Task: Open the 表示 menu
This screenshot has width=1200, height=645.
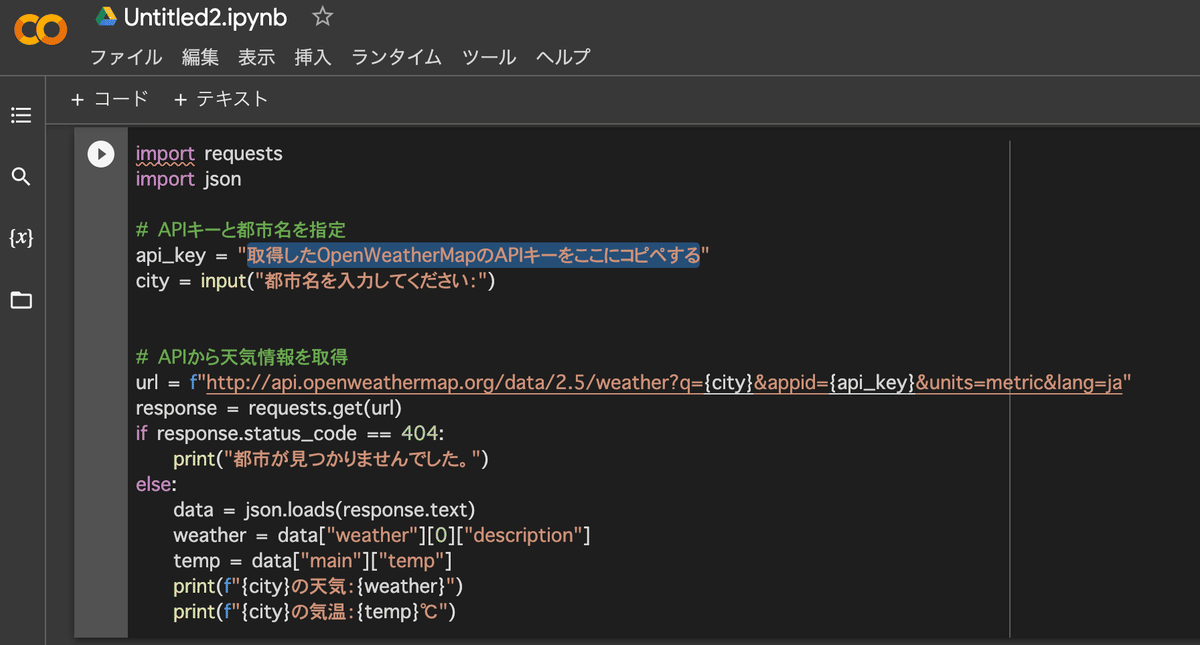Action: [256, 57]
